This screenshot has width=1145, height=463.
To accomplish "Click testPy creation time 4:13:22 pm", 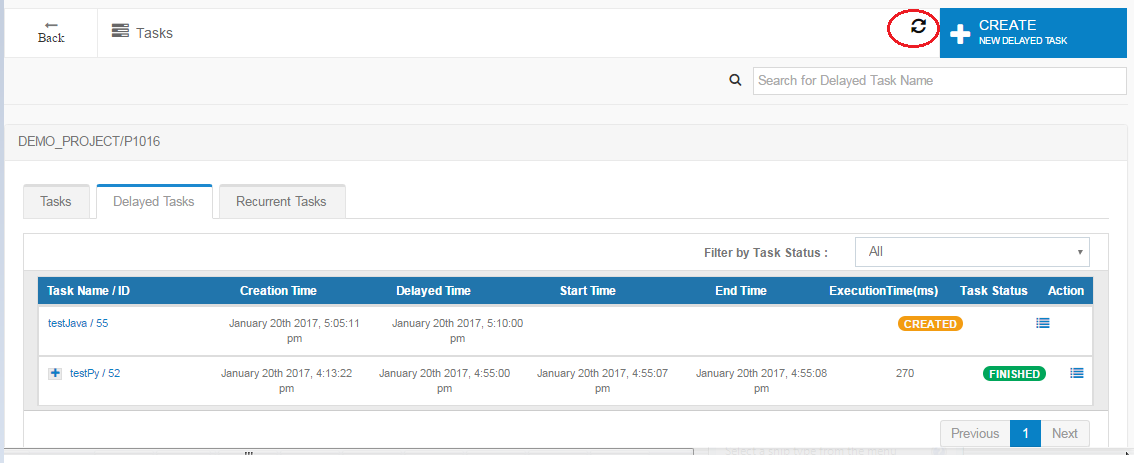I will (287, 380).
